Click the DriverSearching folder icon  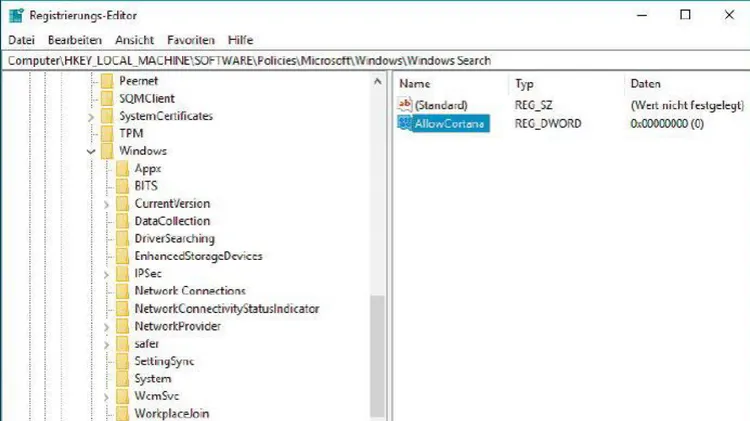pyautogui.click(x=122, y=238)
